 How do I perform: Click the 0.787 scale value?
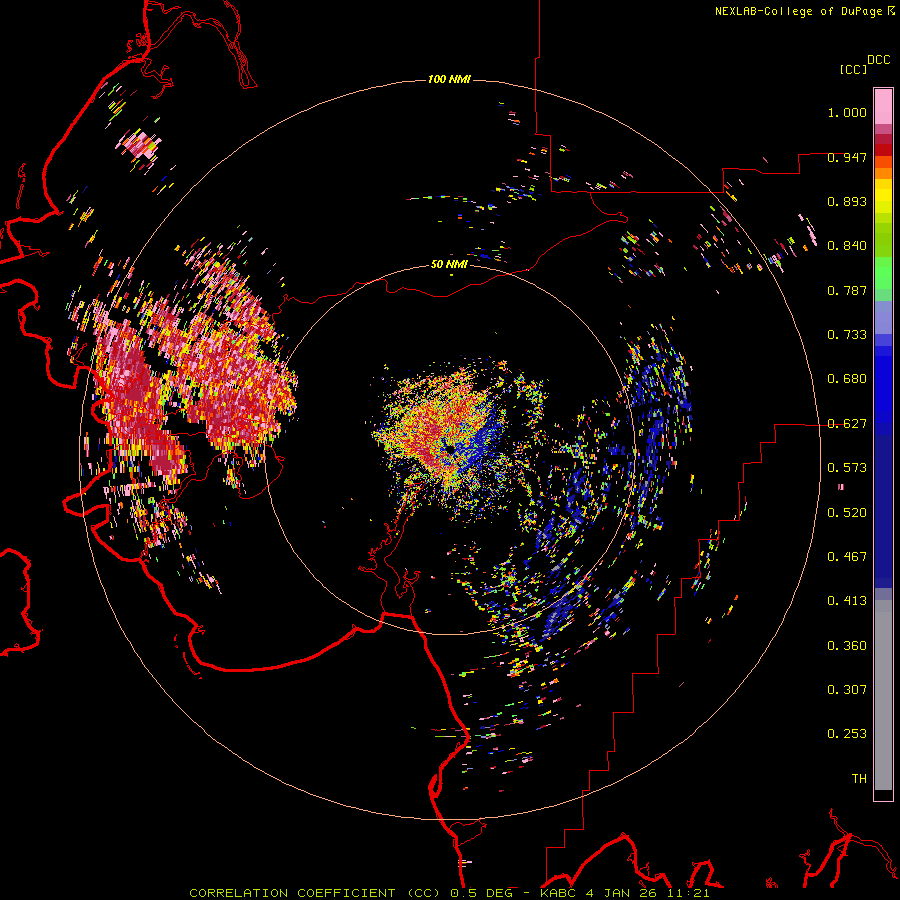click(x=847, y=290)
